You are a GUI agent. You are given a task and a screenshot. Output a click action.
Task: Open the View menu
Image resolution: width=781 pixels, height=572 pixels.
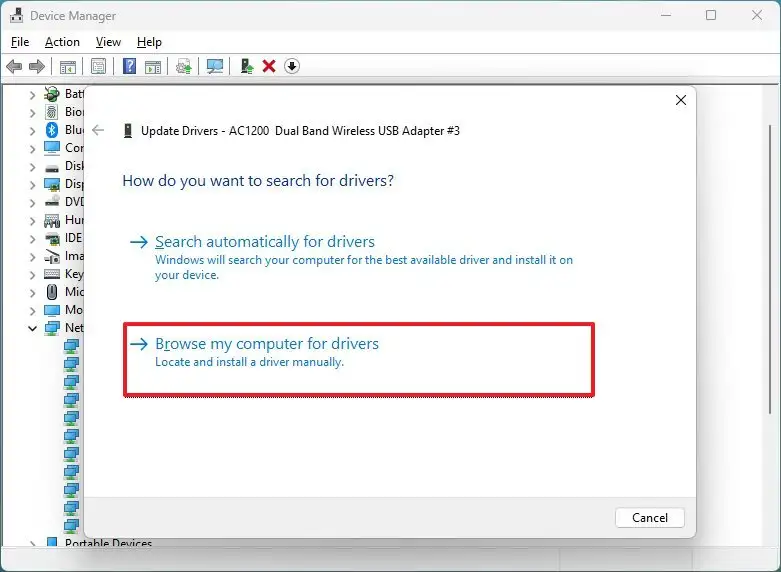pos(108,42)
